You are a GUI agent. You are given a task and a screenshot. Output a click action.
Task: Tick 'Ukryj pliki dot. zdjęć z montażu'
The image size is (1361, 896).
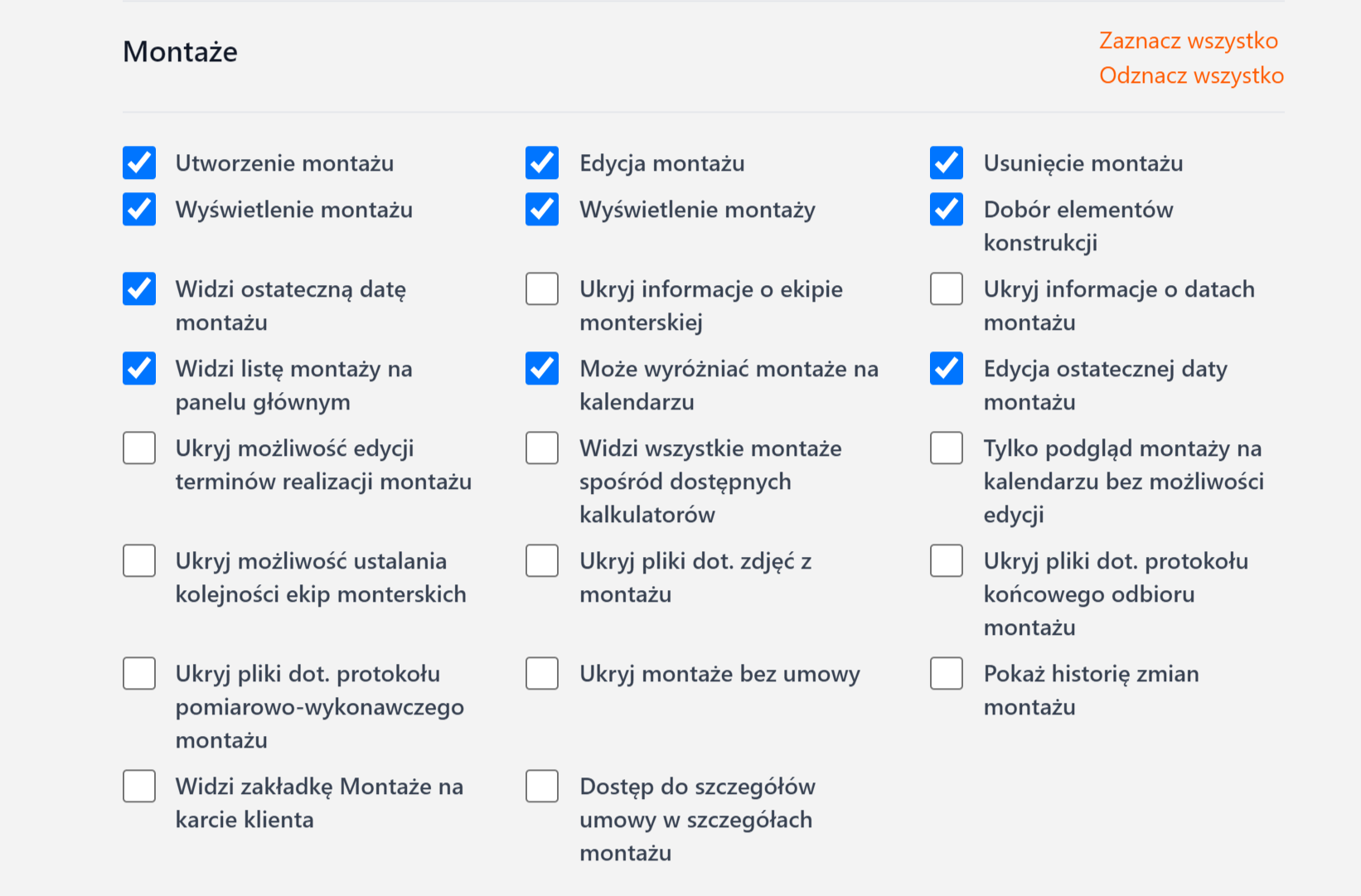[x=542, y=561]
